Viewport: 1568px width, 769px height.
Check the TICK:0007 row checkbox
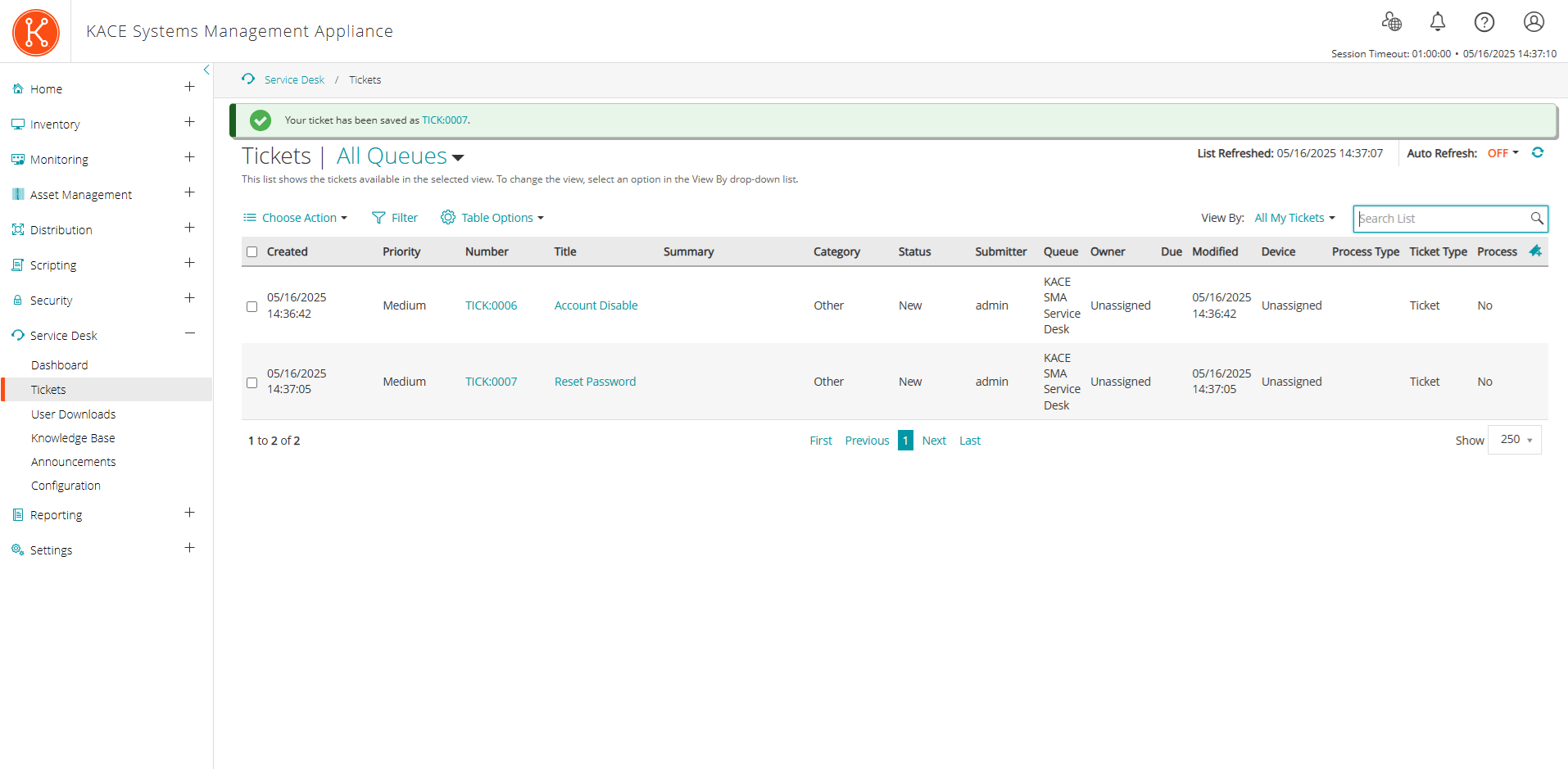click(252, 382)
